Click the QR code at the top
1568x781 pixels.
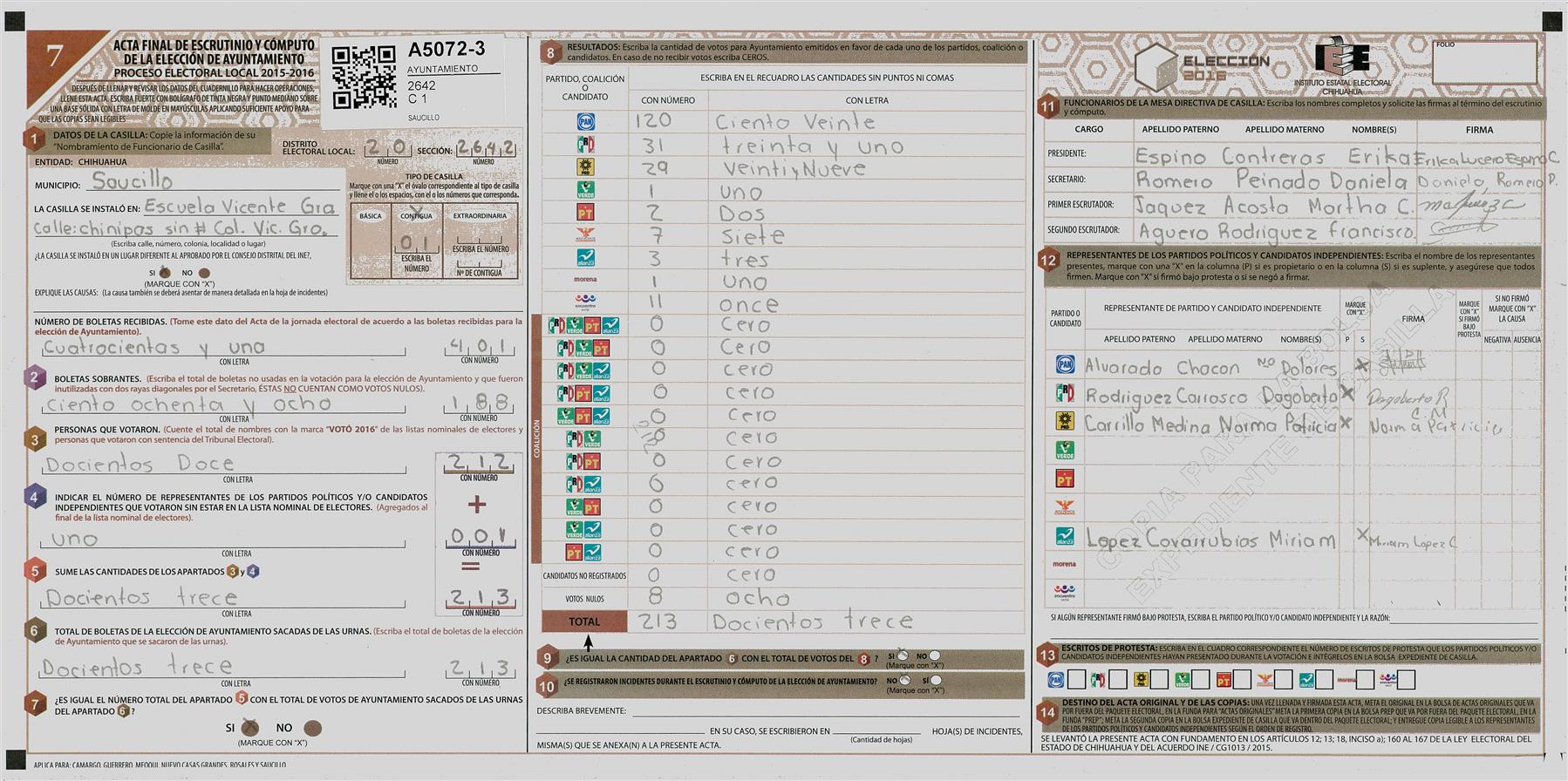click(x=364, y=78)
